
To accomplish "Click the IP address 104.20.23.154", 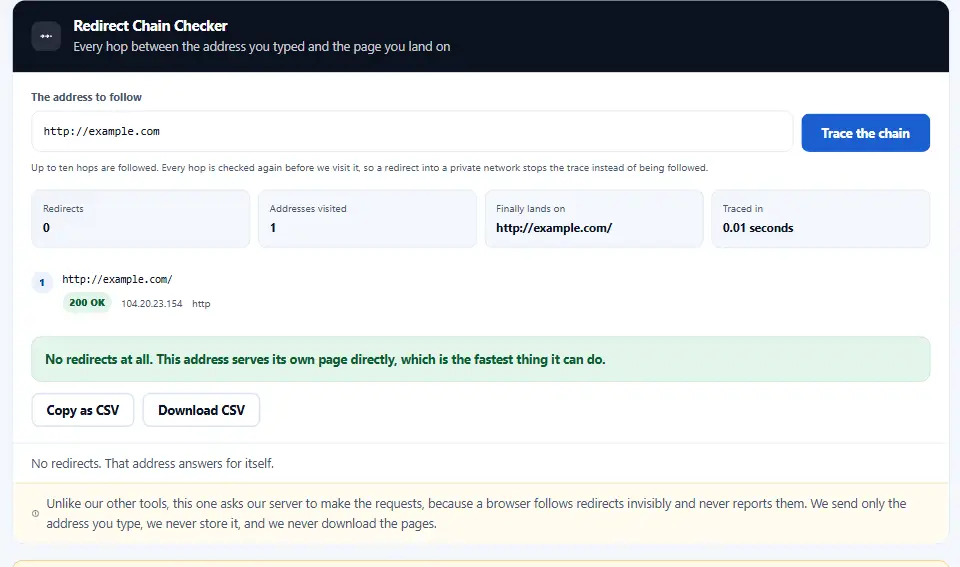I will click(152, 304).
